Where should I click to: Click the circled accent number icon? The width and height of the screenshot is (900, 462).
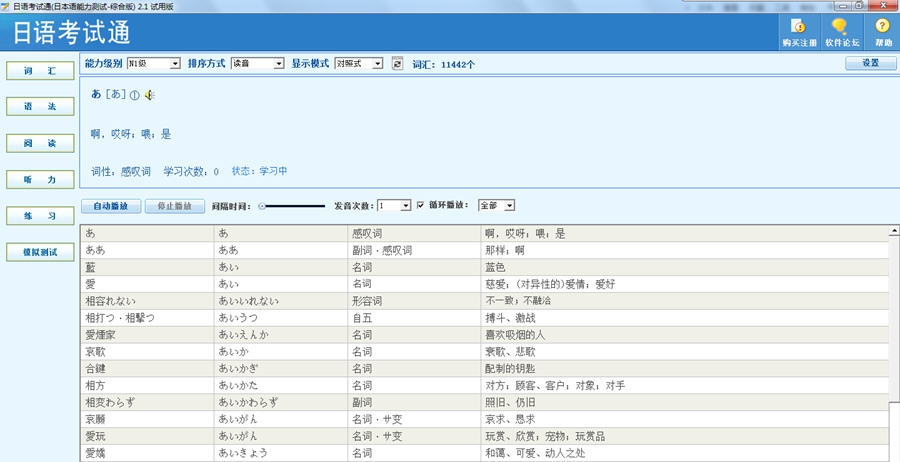click(x=134, y=96)
